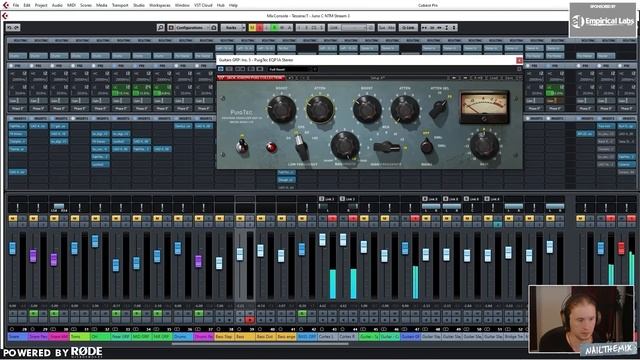The width and height of the screenshot is (640, 360).
Task: Click the Atten Sel selector switch
Action: (439, 108)
